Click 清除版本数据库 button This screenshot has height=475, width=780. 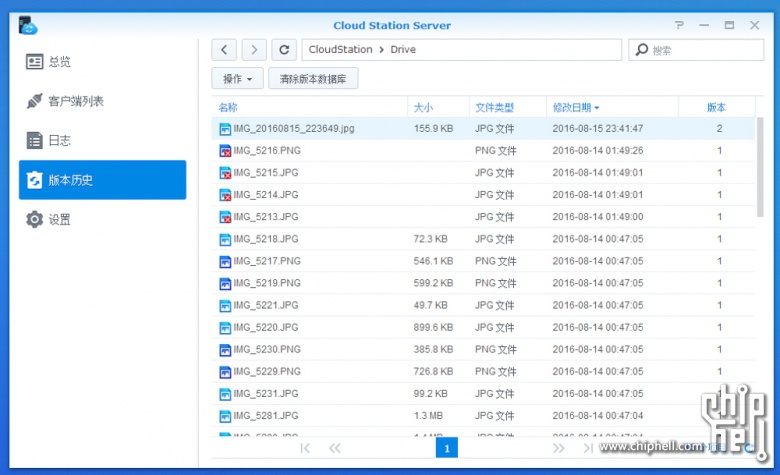(x=313, y=79)
